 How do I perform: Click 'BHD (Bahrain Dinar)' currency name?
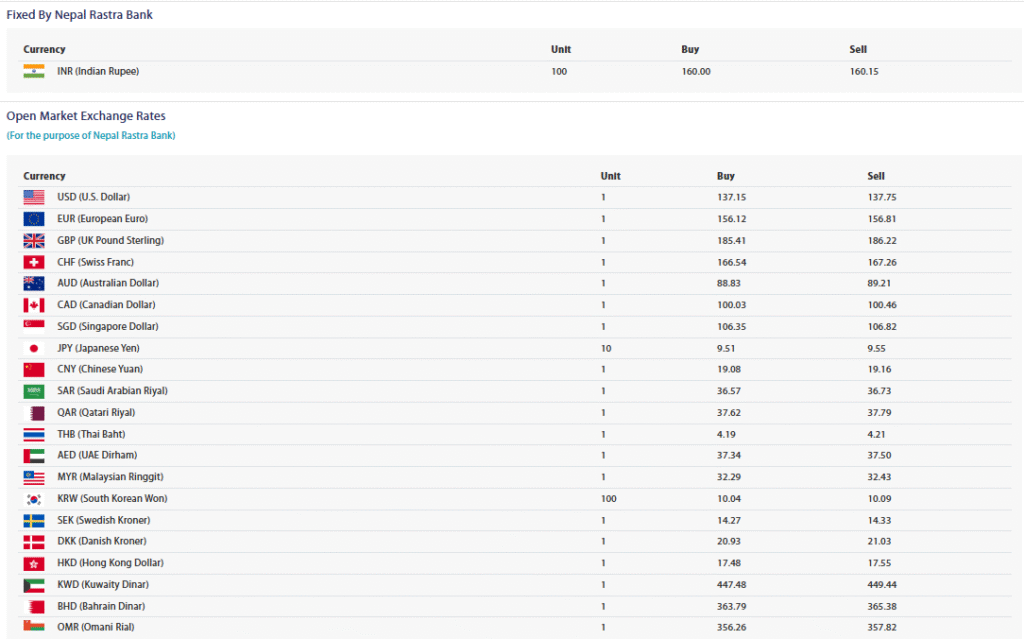coord(101,606)
